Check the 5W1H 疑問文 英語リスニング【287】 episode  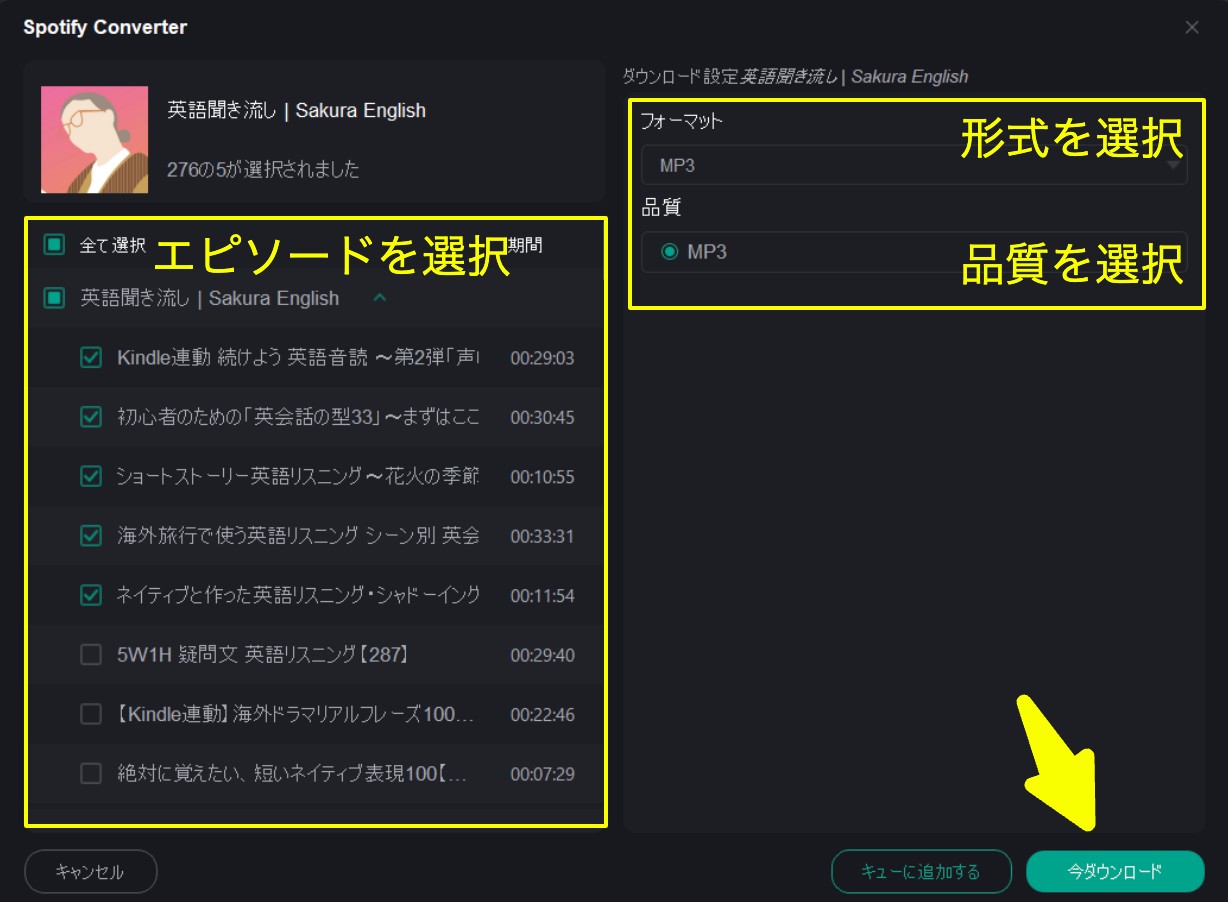(91, 655)
